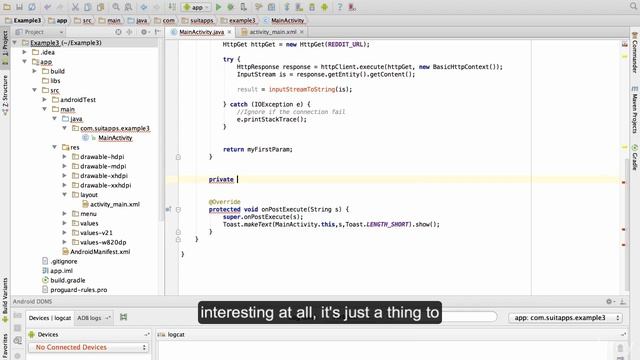Click the search everywhere magnifier at top right
The width and height of the screenshot is (640, 360).
click(633, 6)
